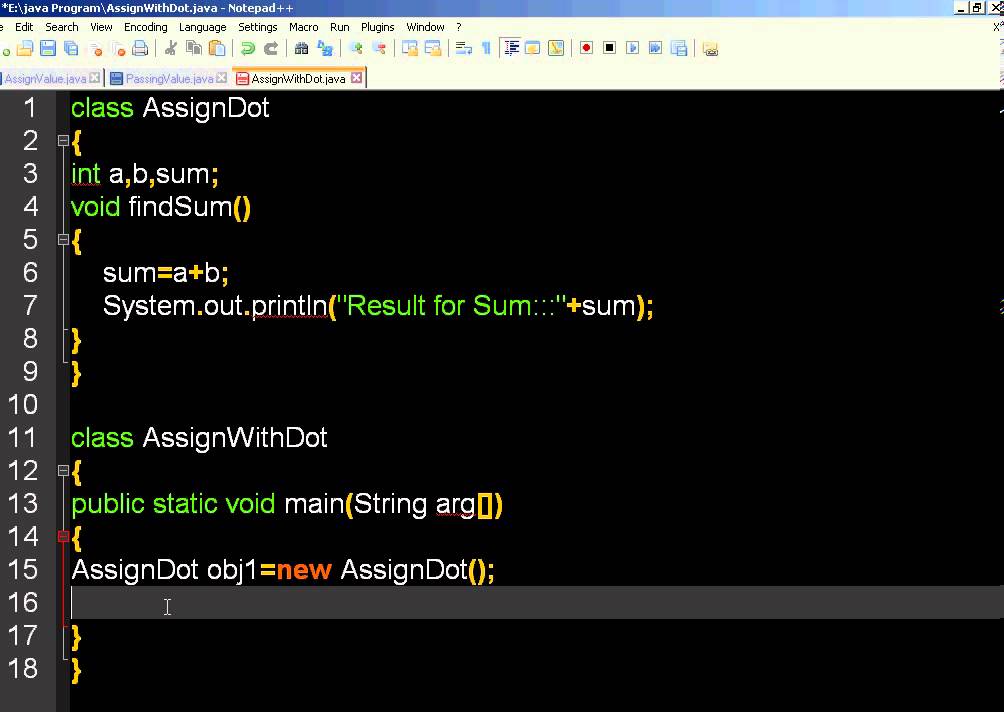
Task: Open the ? help menu
Action: 458,27
